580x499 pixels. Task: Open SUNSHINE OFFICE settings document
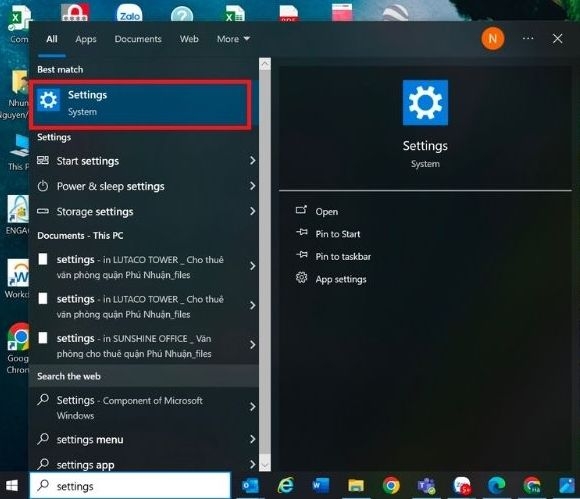144,345
